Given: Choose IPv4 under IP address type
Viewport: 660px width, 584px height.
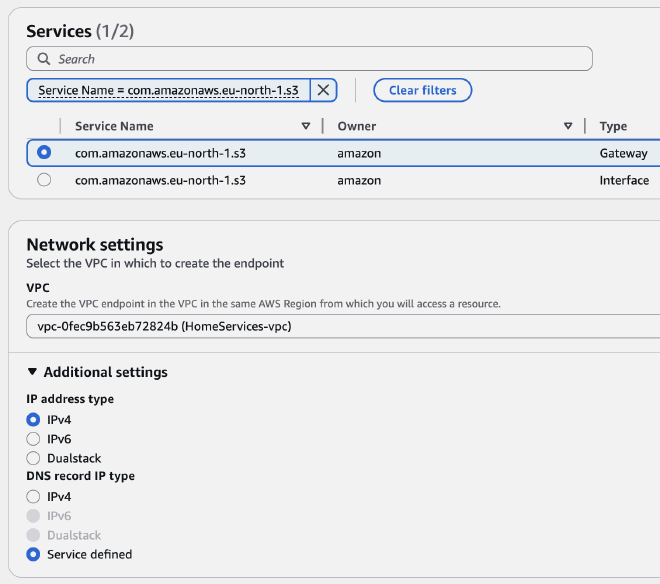Looking at the screenshot, I should (x=33, y=420).
